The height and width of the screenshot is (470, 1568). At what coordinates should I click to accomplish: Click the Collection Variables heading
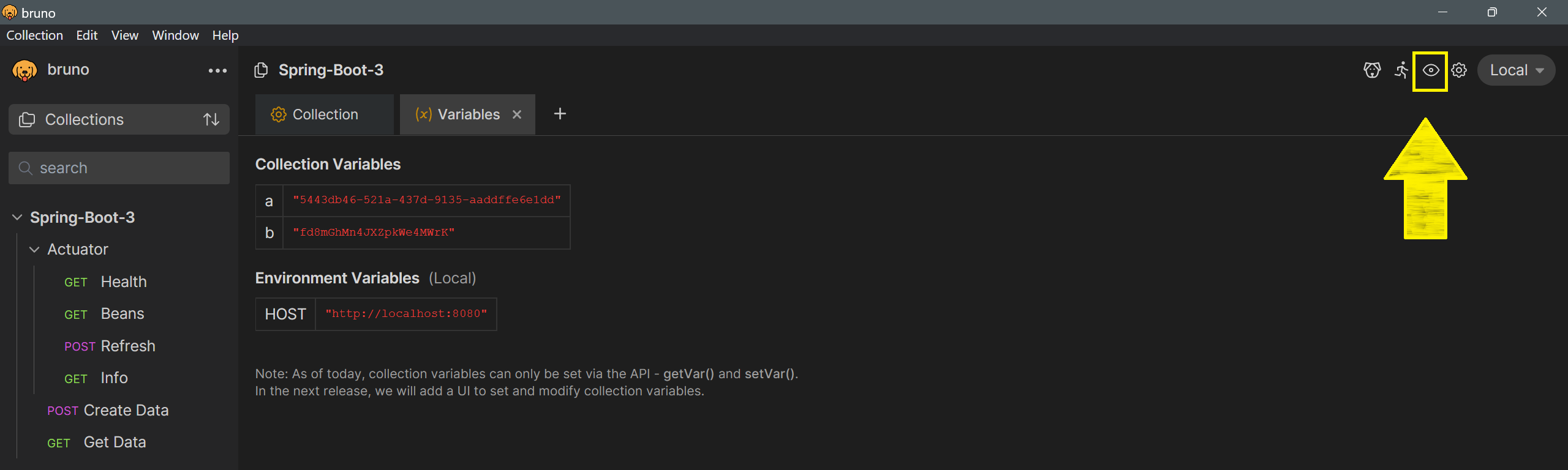pos(328,164)
